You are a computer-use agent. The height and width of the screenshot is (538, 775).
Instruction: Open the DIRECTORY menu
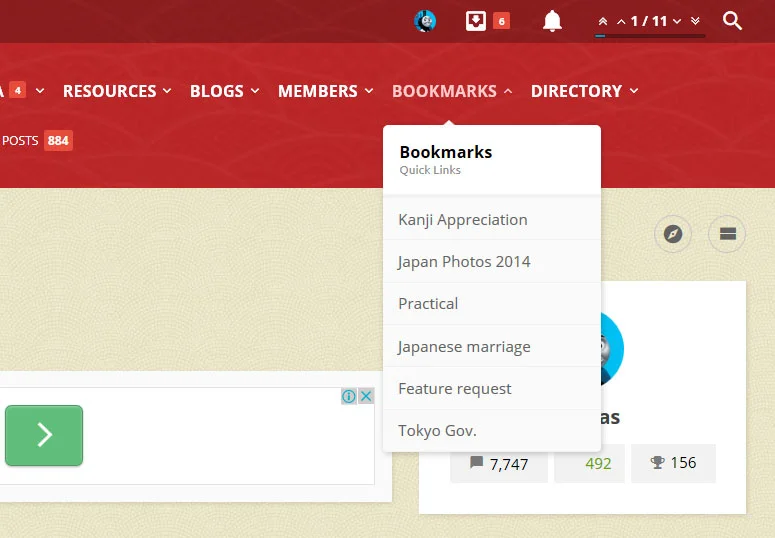(576, 91)
